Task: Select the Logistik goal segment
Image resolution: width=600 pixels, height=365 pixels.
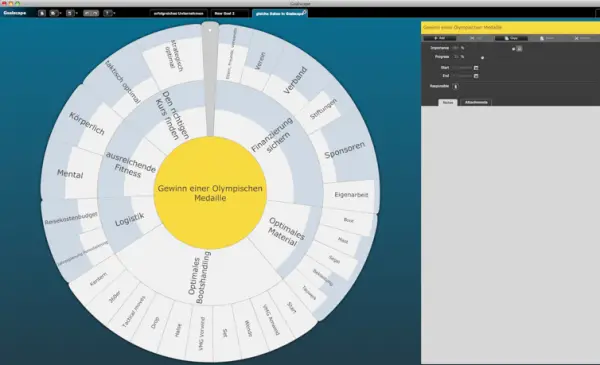Action: click(129, 220)
